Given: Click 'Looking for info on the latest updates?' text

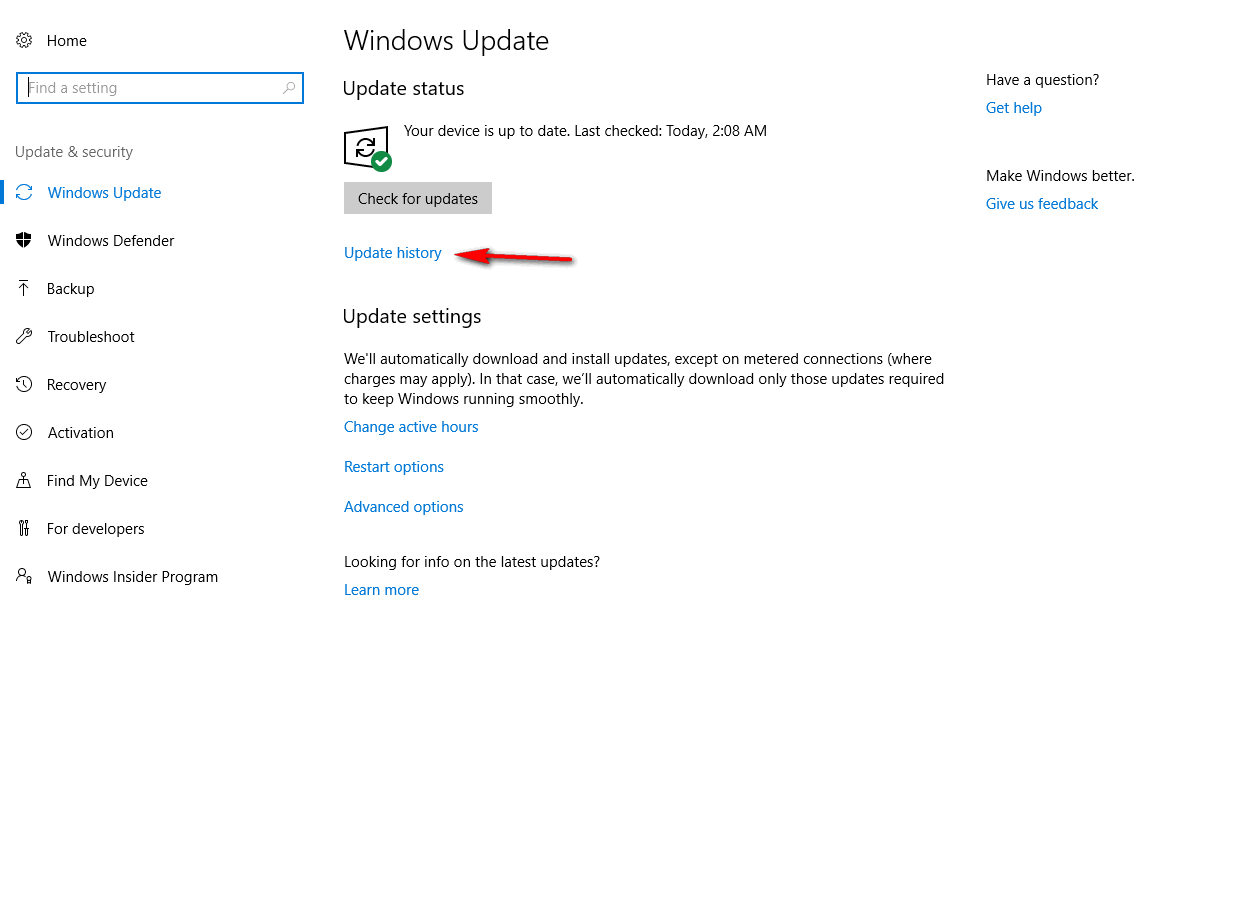Looking at the screenshot, I should tap(472, 562).
